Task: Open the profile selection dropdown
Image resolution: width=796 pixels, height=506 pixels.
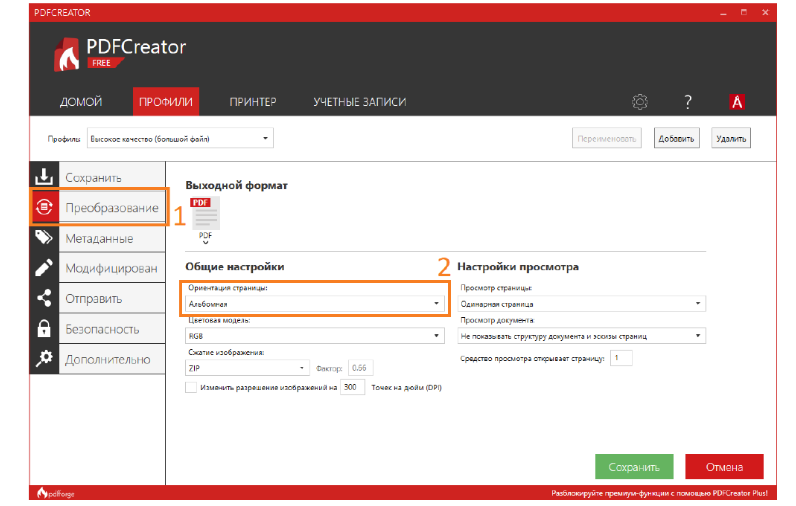Action: pyautogui.click(x=180, y=138)
